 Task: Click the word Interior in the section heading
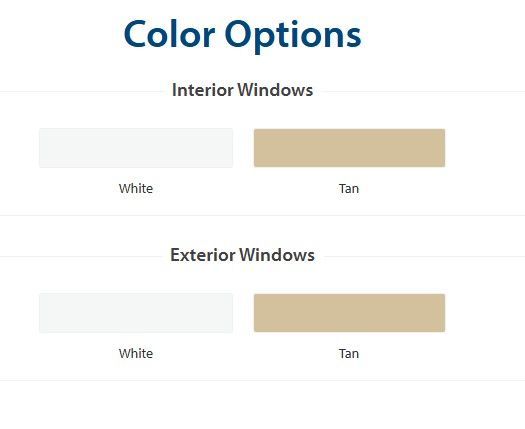(203, 90)
